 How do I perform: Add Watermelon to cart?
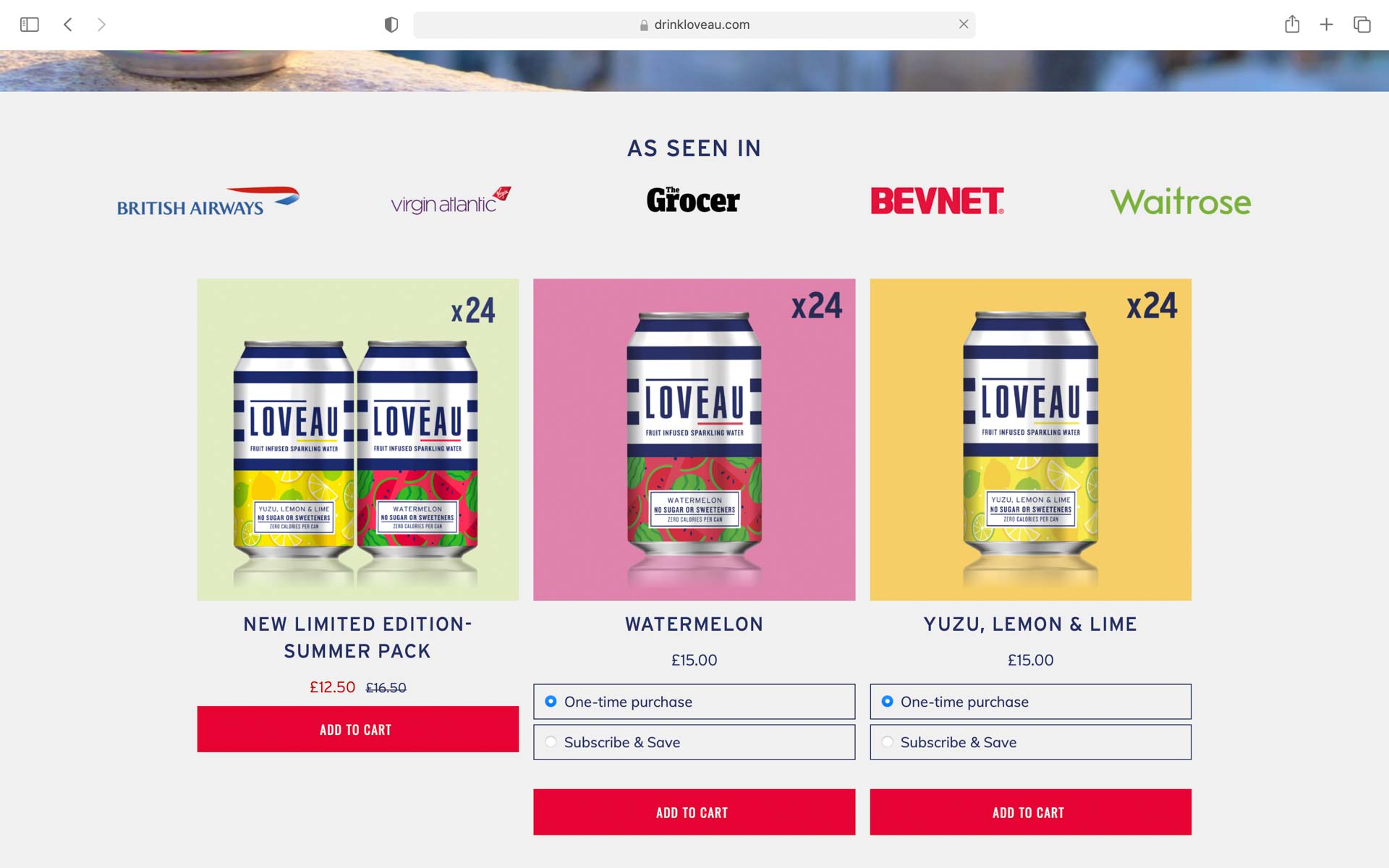click(694, 812)
